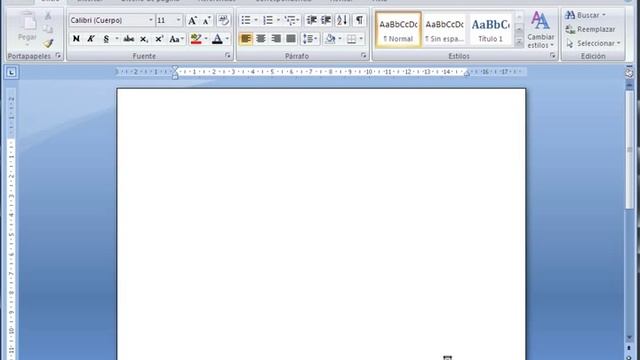Click the Copy icon in Portapapeles
The width and height of the screenshot is (640, 360).
click(x=48, y=29)
